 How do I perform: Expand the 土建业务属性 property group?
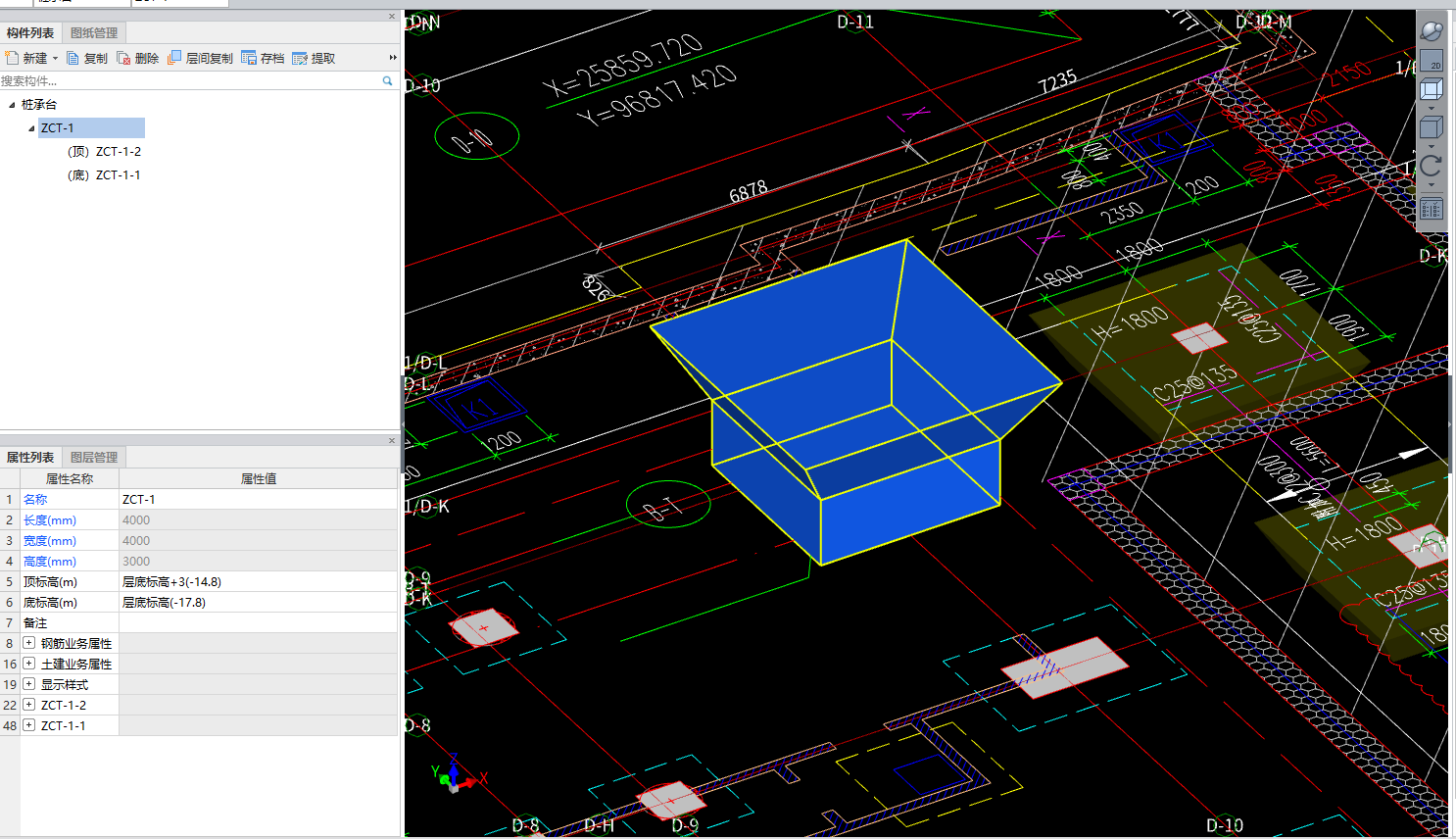coord(29,664)
